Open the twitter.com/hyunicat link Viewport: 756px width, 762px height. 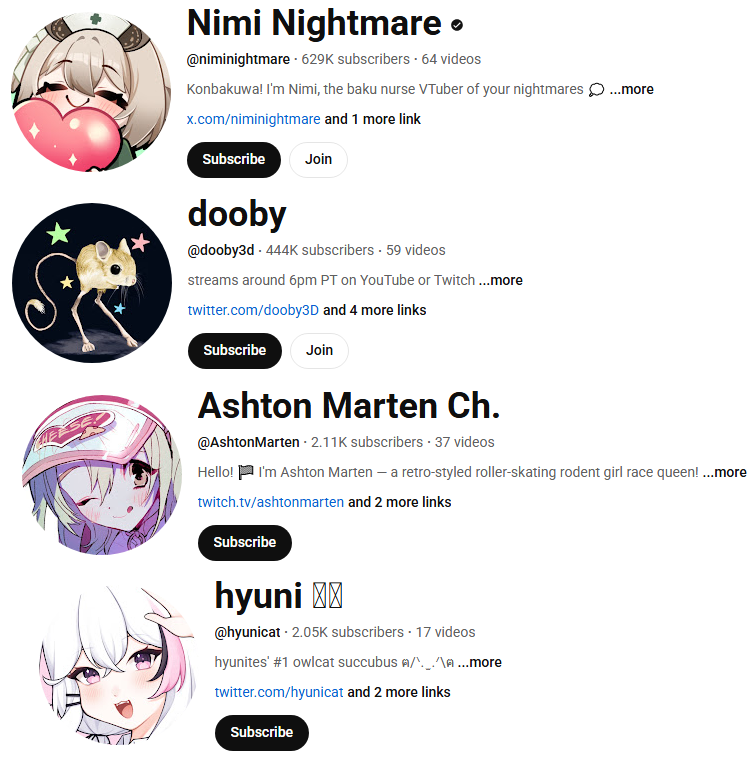(279, 692)
